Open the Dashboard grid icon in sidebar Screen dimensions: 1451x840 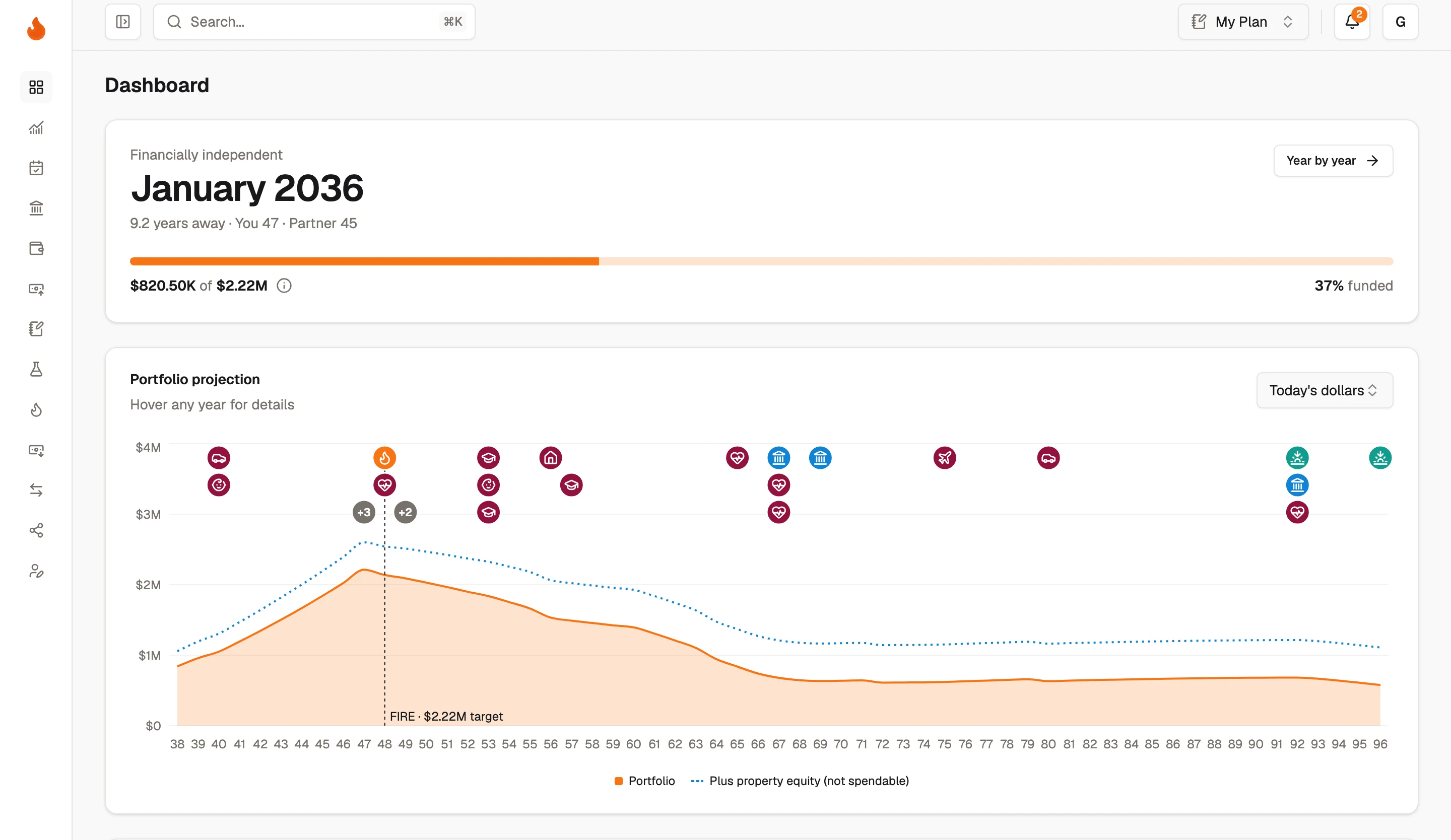[x=36, y=87]
